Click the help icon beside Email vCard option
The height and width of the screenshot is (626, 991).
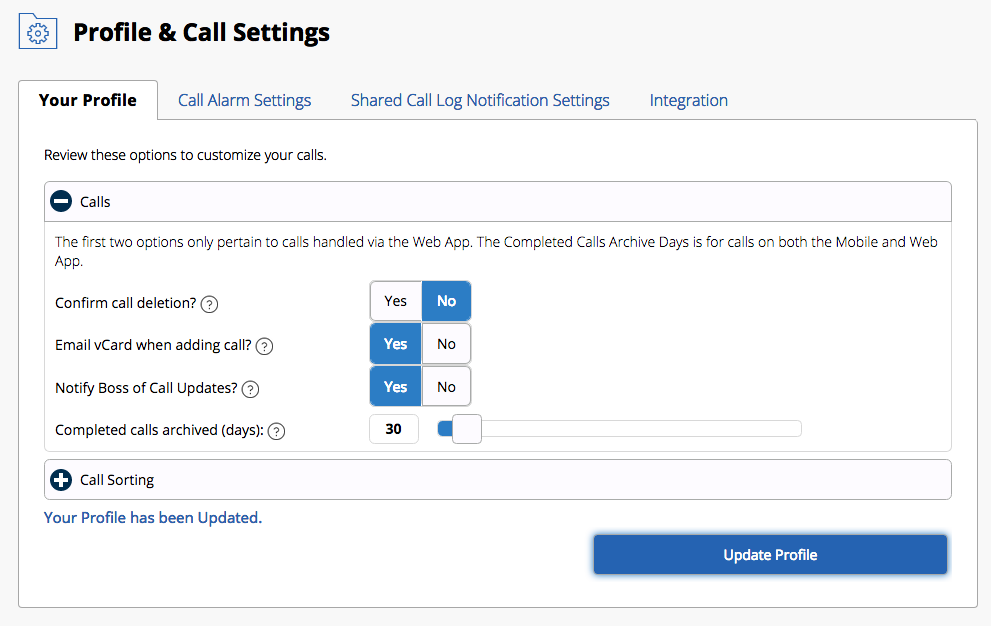(x=264, y=345)
